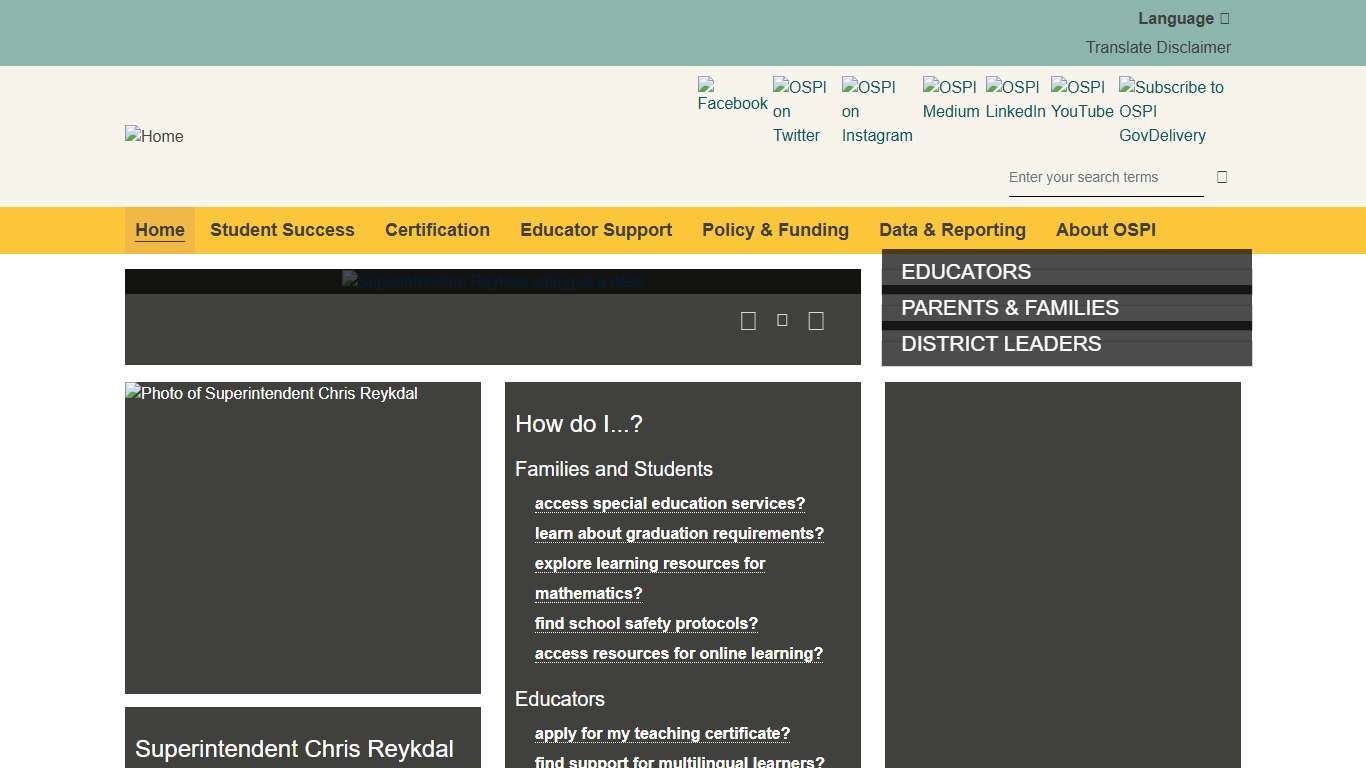
Task: Expand the Parents & Families panel
Action: tap(1066, 308)
